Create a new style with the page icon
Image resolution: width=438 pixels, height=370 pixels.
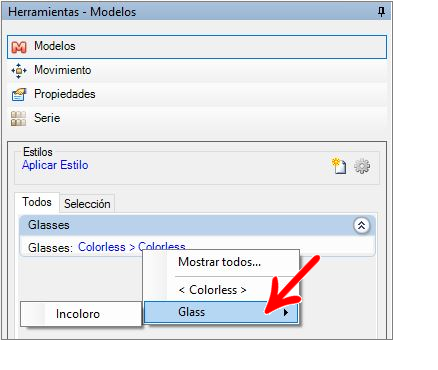tap(339, 166)
